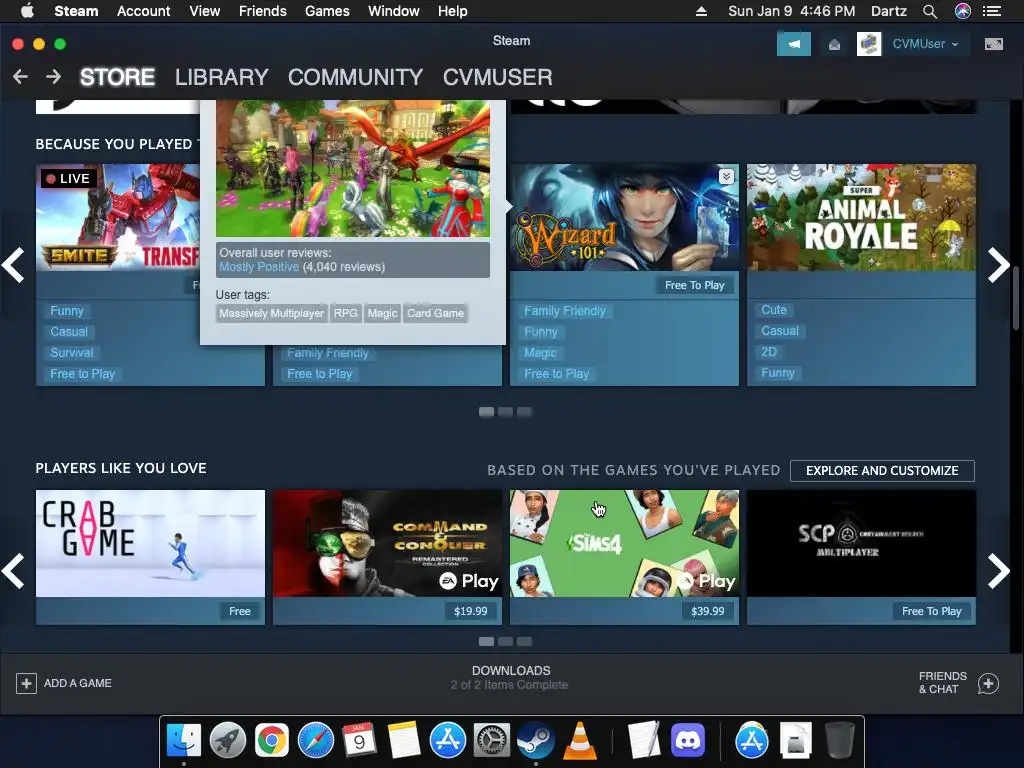
Task: Launch VLC from the dock
Action: click(x=580, y=740)
